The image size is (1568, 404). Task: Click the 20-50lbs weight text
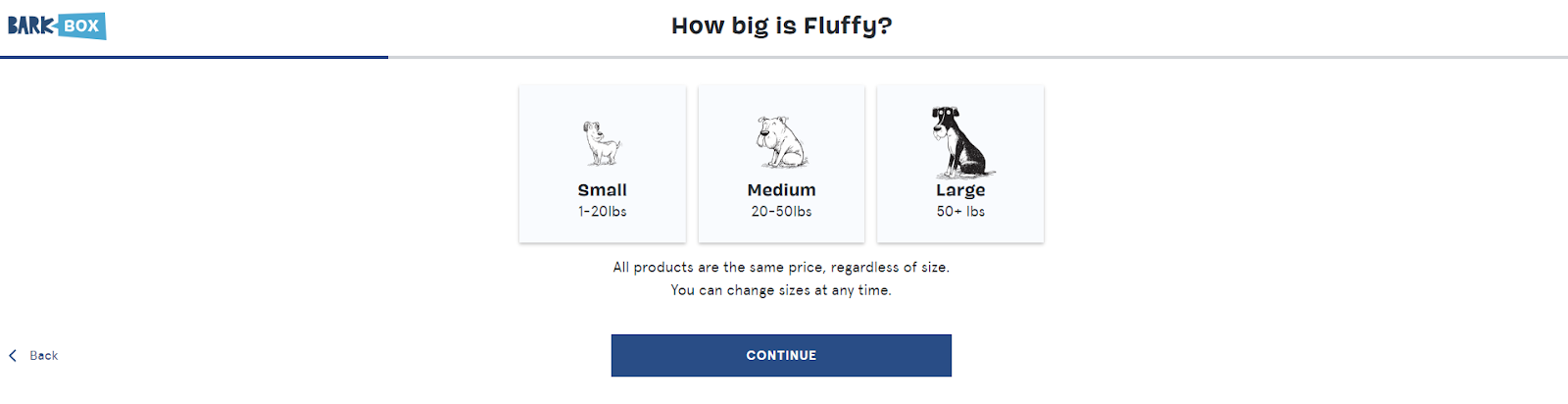781,212
